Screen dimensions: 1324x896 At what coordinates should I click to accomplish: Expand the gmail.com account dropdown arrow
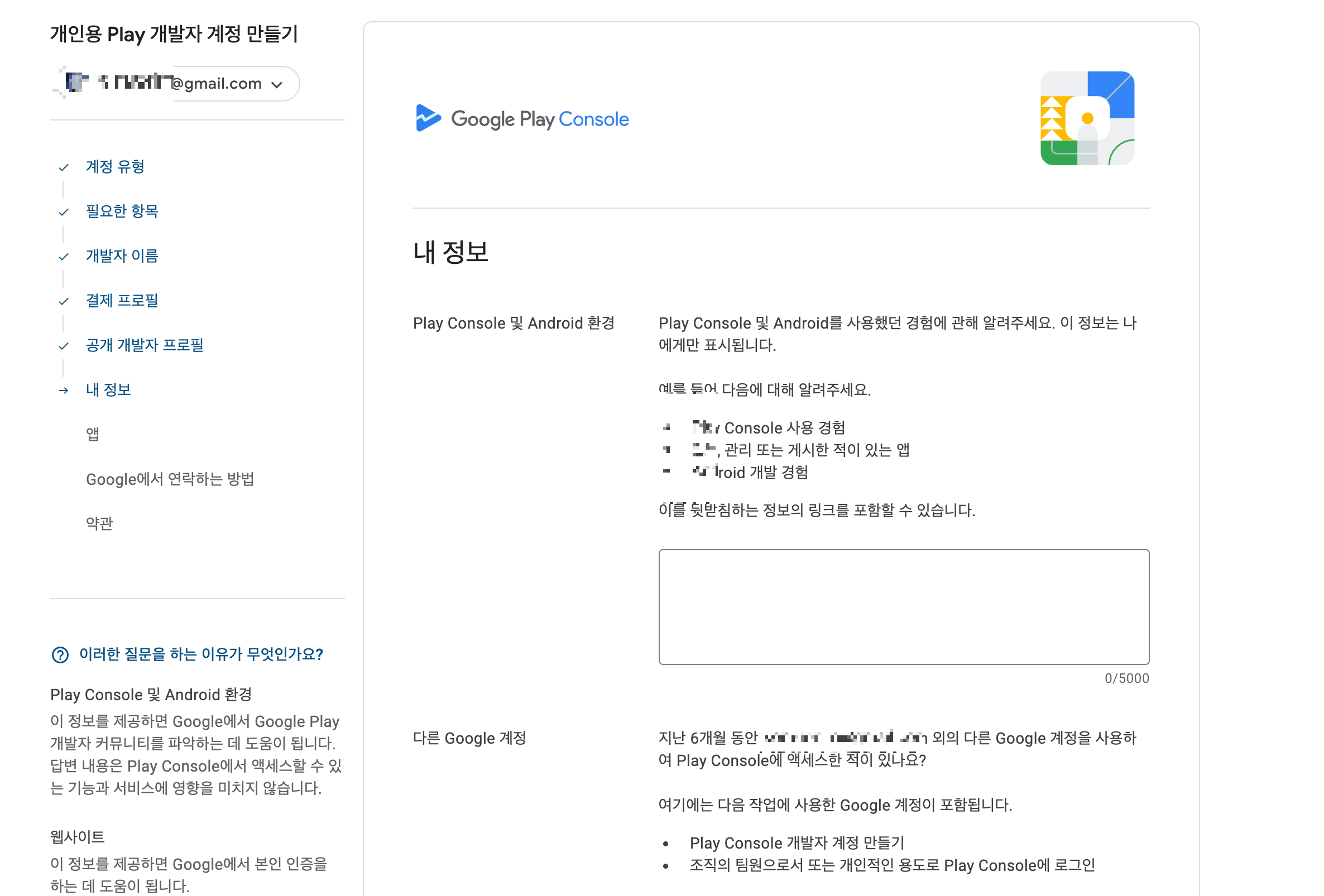277,85
